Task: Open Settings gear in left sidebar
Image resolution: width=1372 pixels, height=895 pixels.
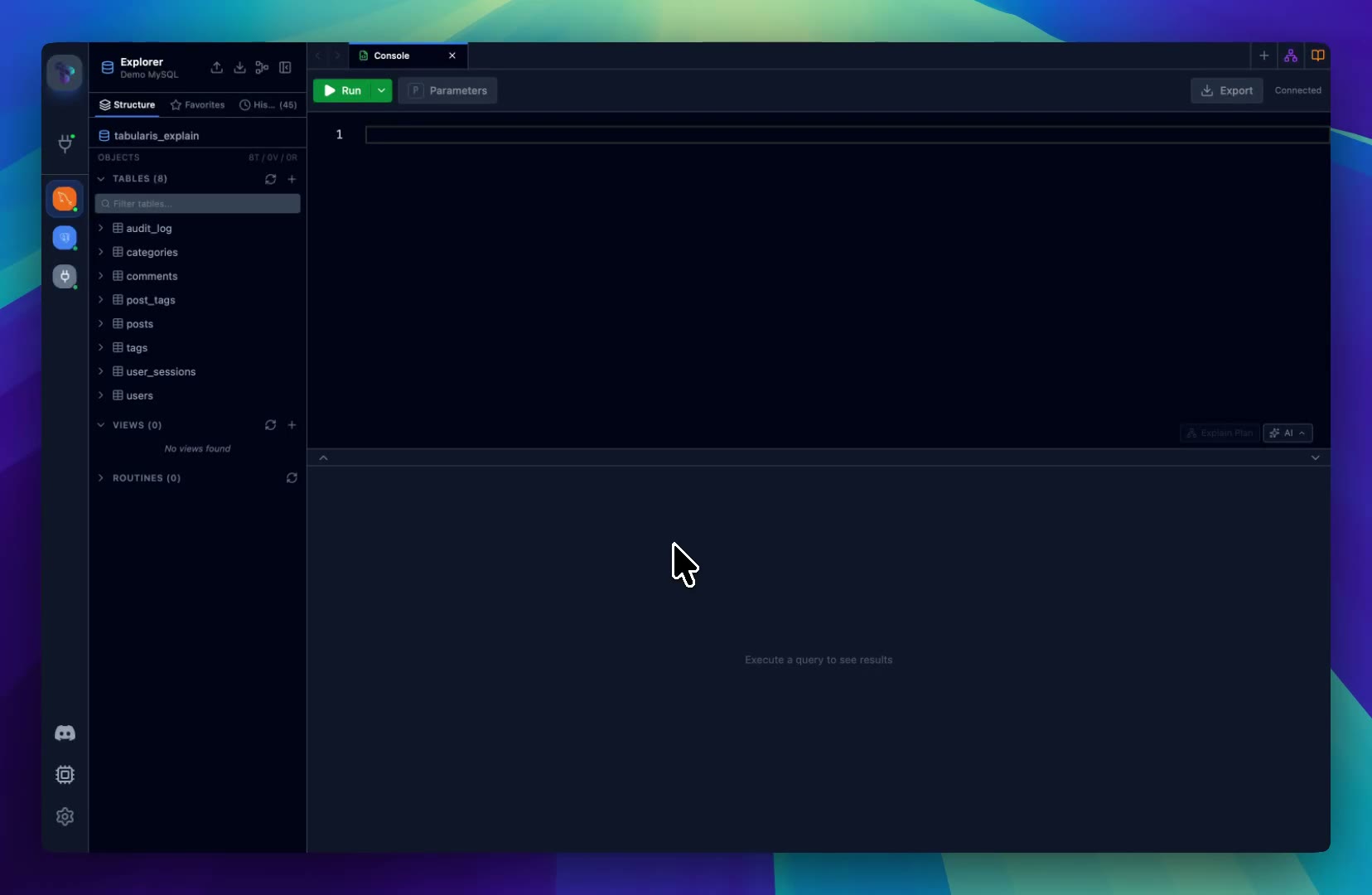Action: click(65, 817)
